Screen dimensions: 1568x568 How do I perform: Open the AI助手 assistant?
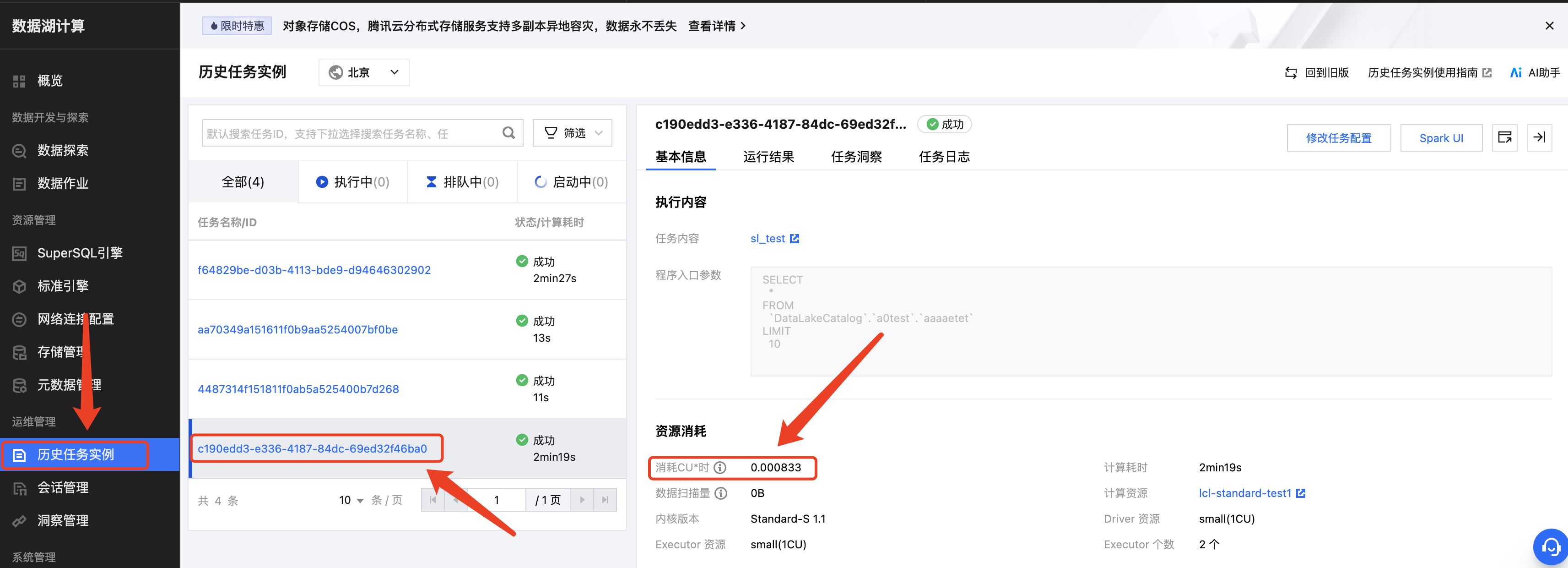(1535, 72)
